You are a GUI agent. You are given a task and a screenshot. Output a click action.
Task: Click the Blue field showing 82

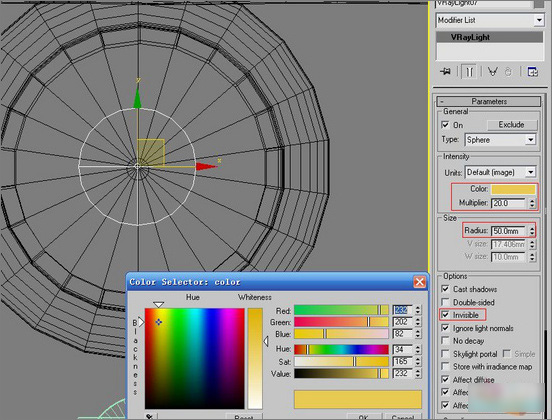(402, 333)
